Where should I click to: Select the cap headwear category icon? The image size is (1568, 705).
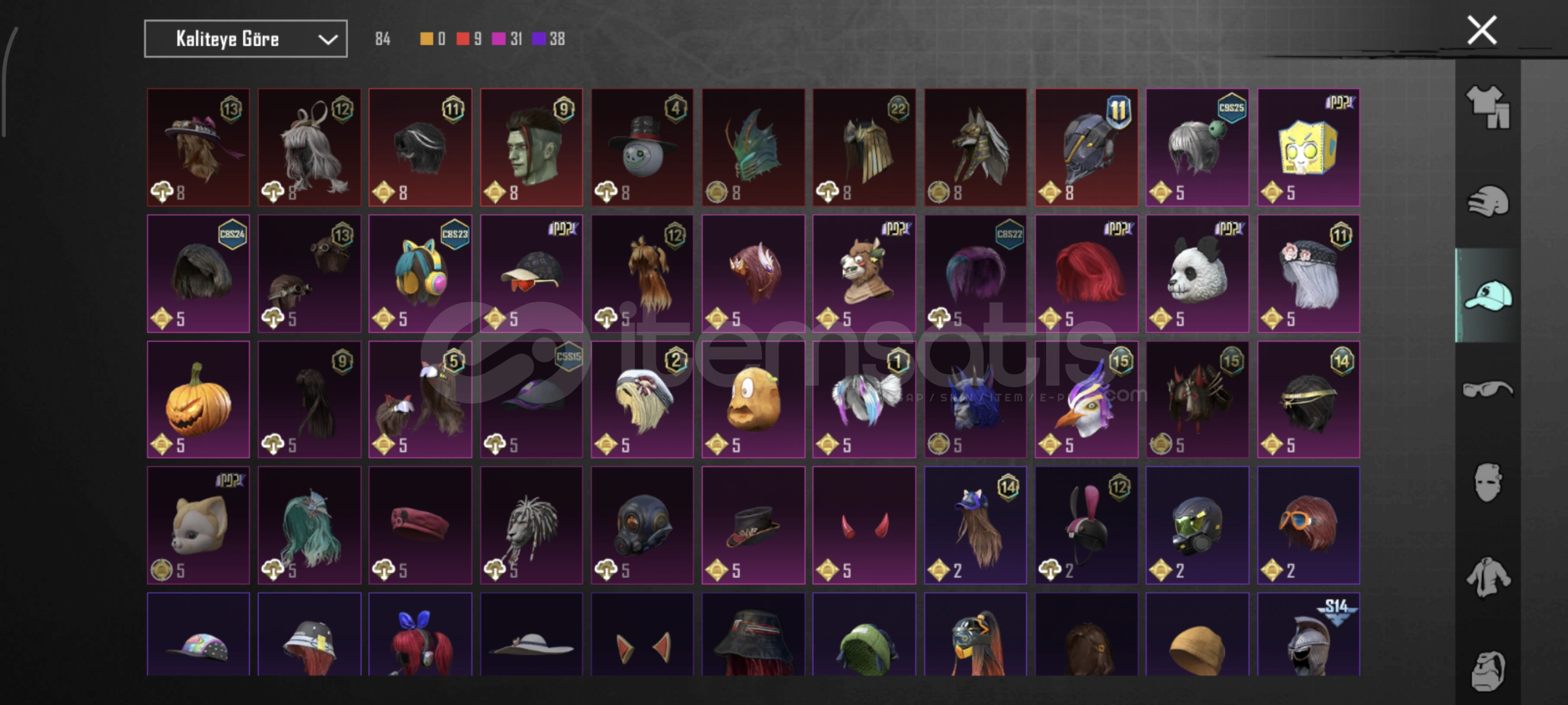[x=1488, y=296]
